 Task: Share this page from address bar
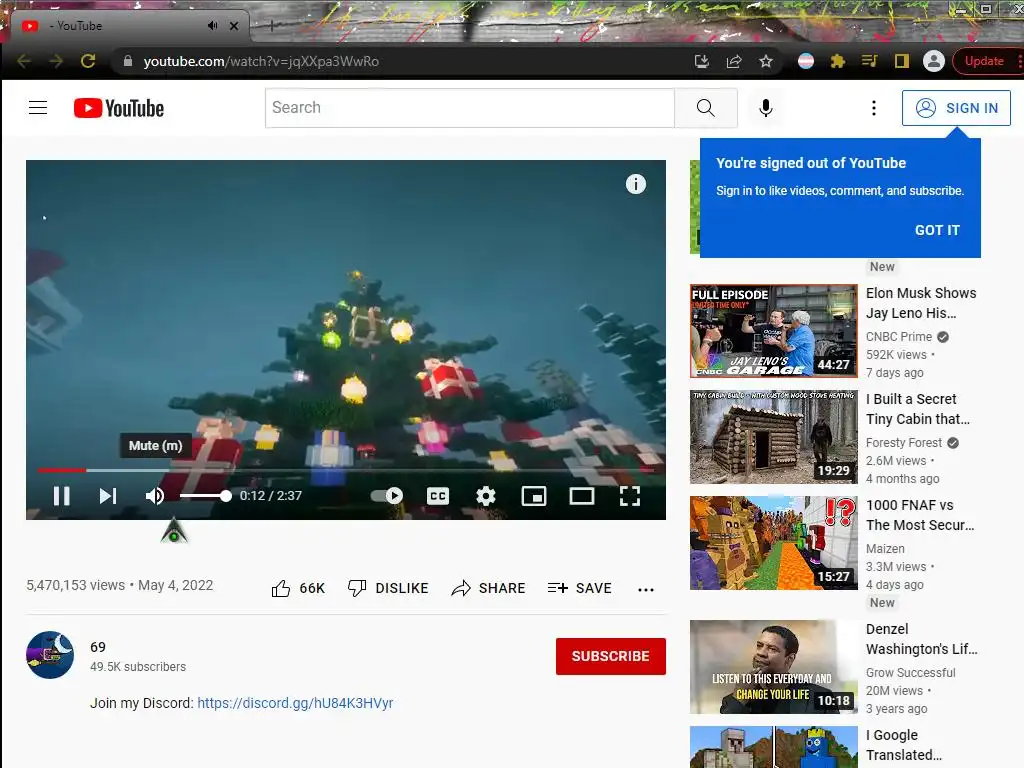(x=733, y=61)
